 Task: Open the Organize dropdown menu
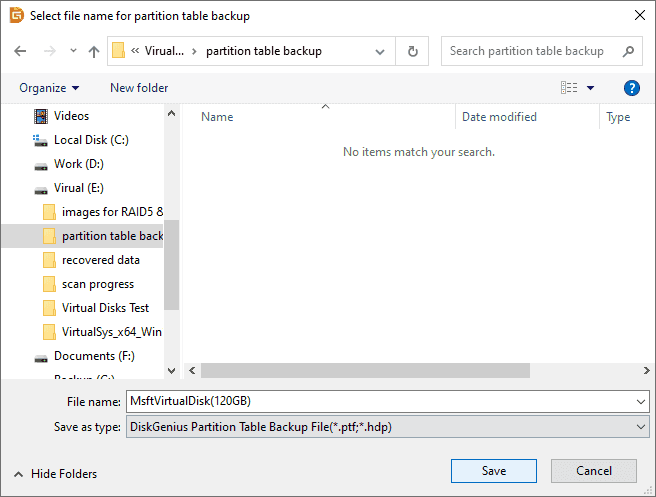click(x=49, y=88)
